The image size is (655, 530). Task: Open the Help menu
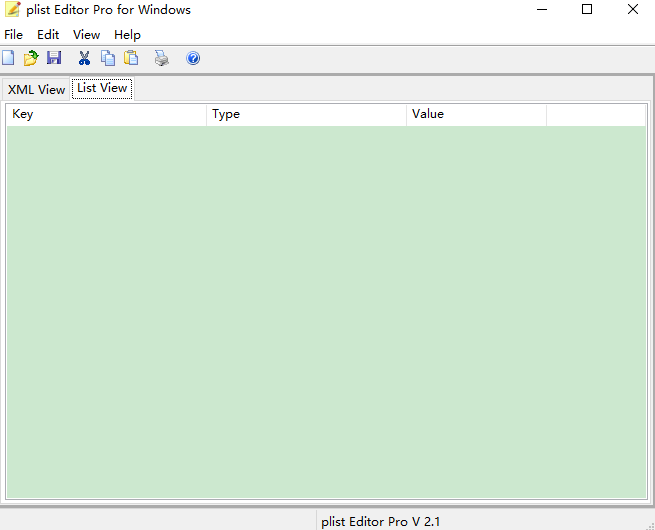(x=127, y=35)
